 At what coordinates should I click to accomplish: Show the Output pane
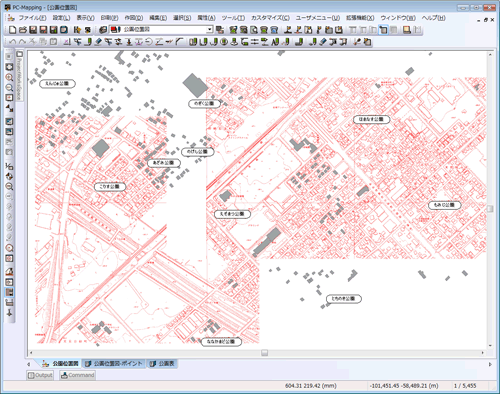click(x=40, y=375)
